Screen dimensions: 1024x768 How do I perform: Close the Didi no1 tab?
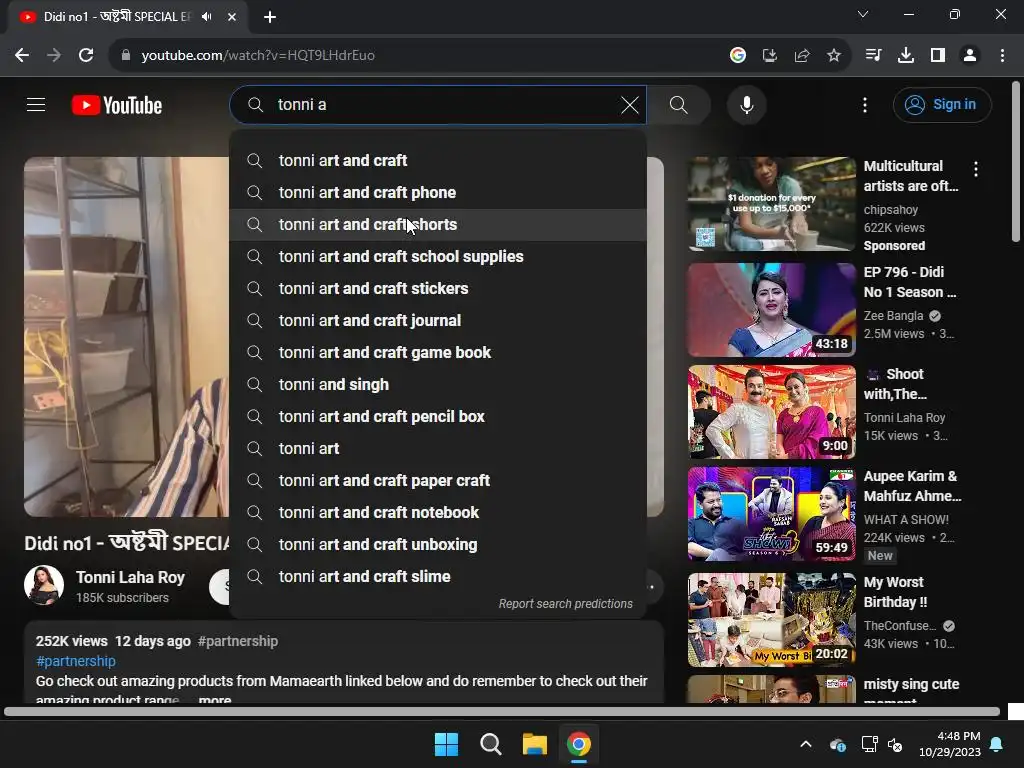pos(232,17)
